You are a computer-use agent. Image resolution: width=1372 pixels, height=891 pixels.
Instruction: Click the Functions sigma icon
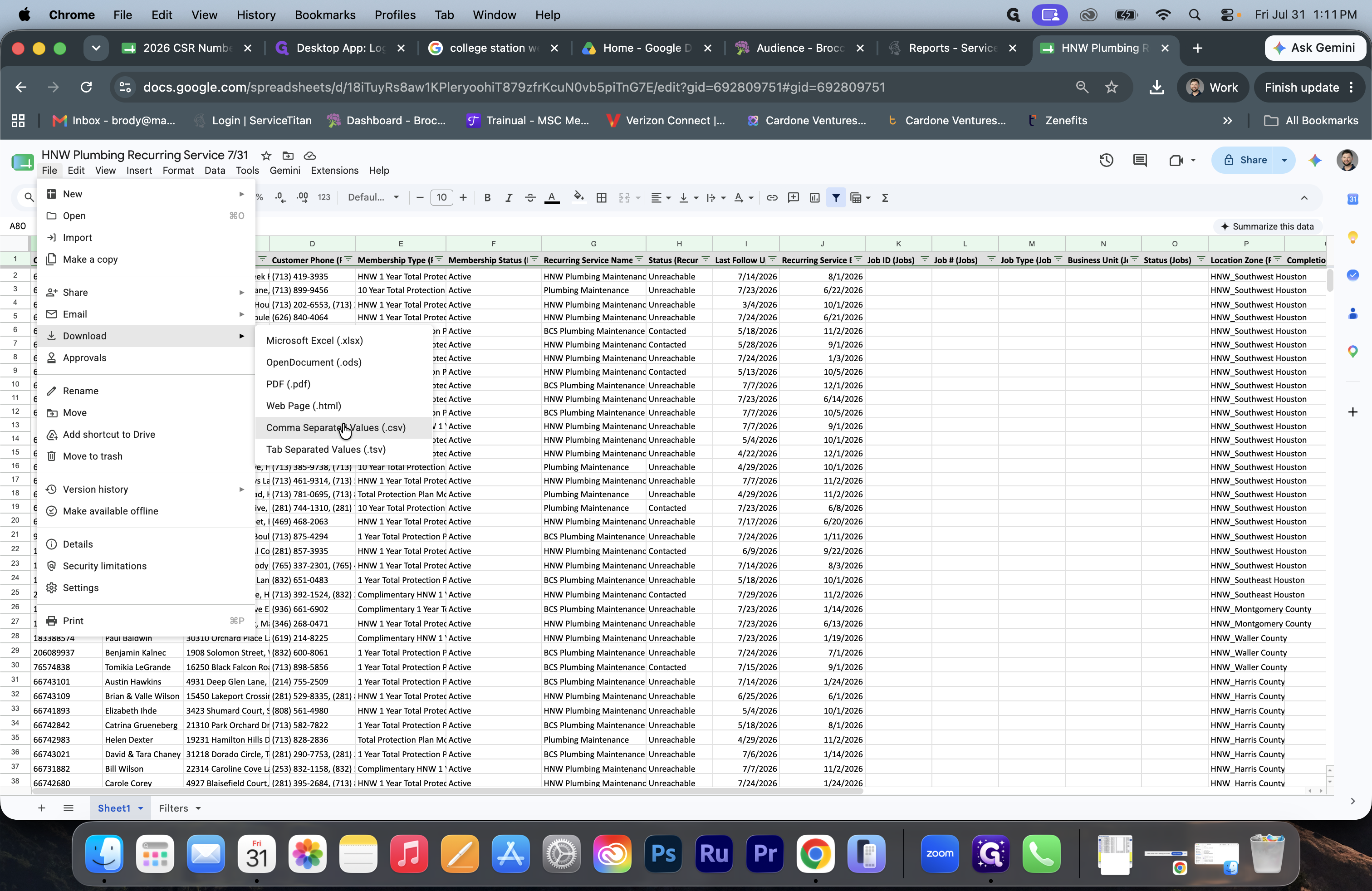click(x=885, y=198)
